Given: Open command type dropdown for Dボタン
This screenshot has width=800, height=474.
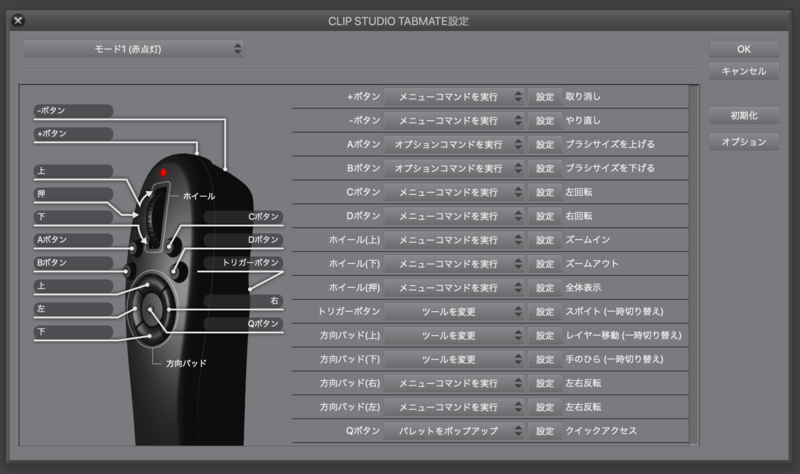Looking at the screenshot, I should [454, 216].
